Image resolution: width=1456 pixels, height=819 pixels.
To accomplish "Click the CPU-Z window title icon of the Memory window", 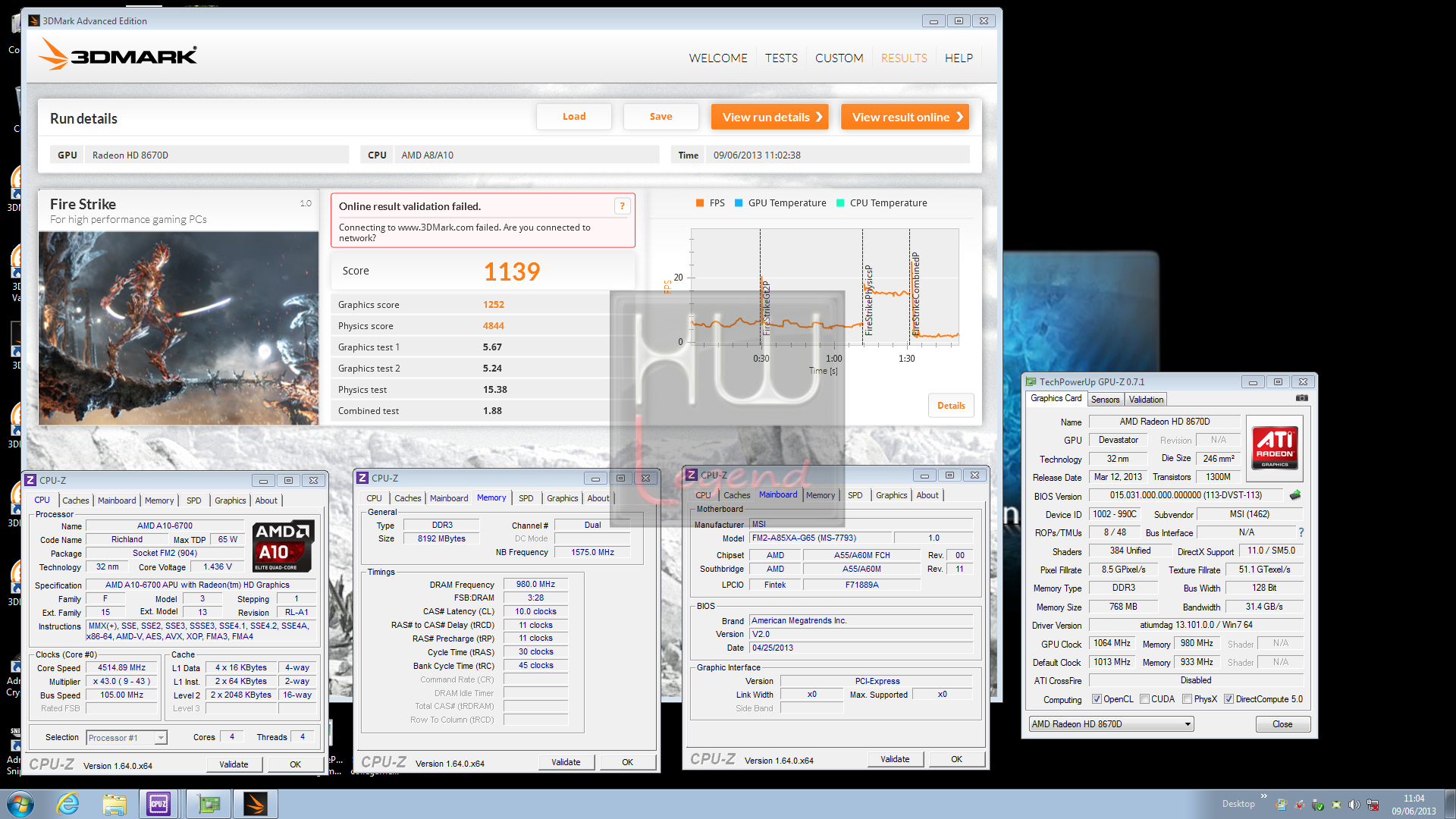I will (362, 478).
